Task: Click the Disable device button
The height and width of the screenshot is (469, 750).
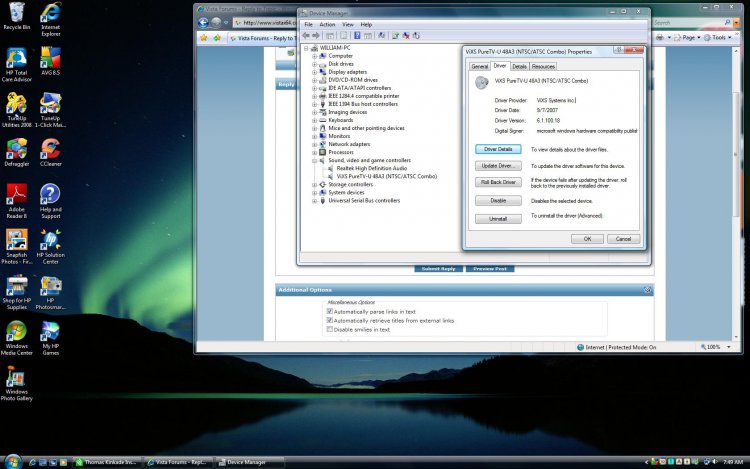Action: [x=498, y=201]
